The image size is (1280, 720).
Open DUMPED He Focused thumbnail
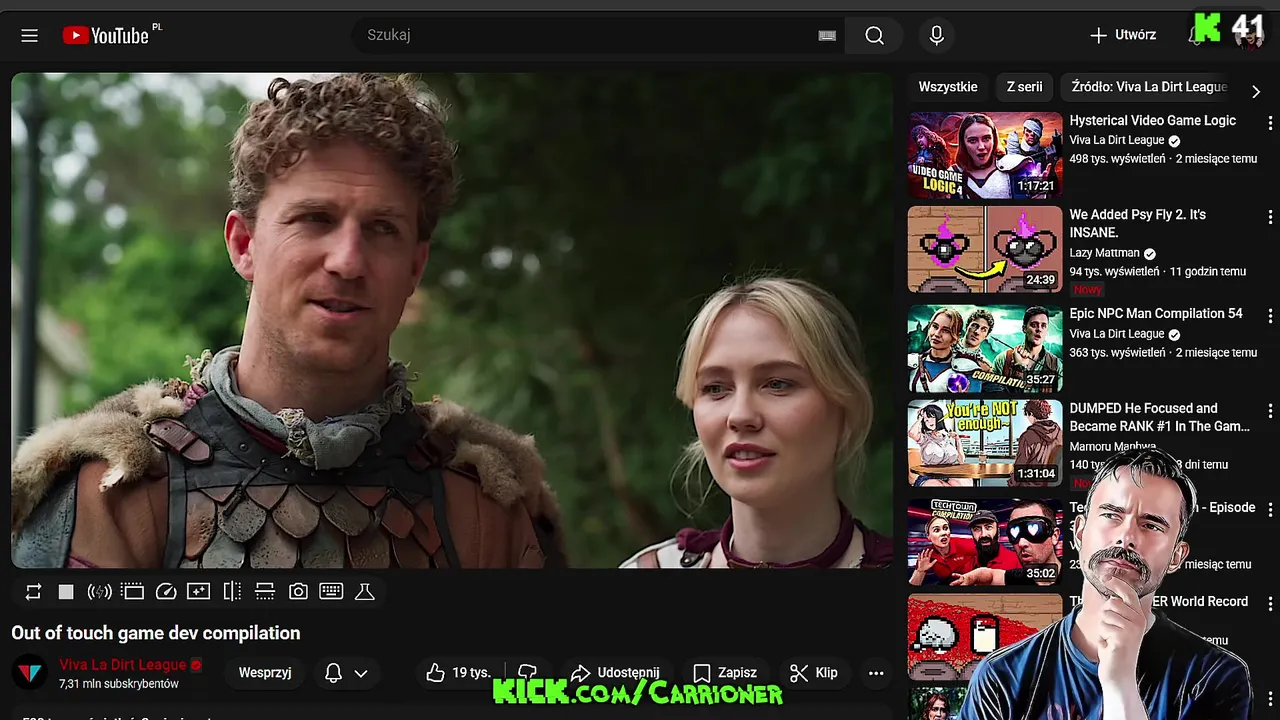[x=985, y=443]
